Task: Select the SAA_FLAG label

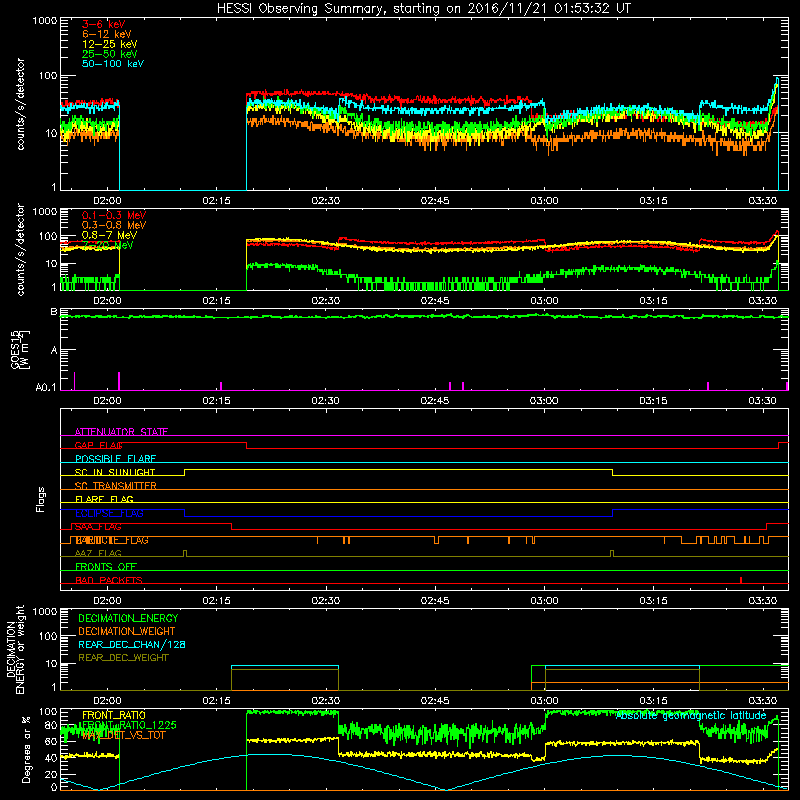Action: [98, 527]
